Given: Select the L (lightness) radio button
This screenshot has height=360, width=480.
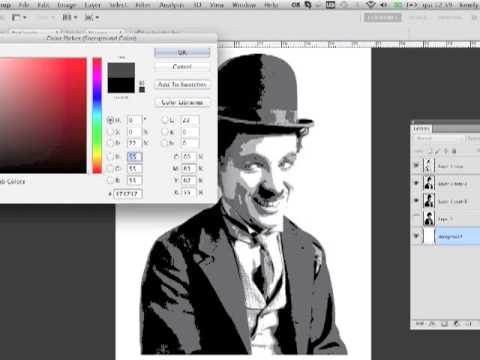Looking at the screenshot, I should point(164,120).
